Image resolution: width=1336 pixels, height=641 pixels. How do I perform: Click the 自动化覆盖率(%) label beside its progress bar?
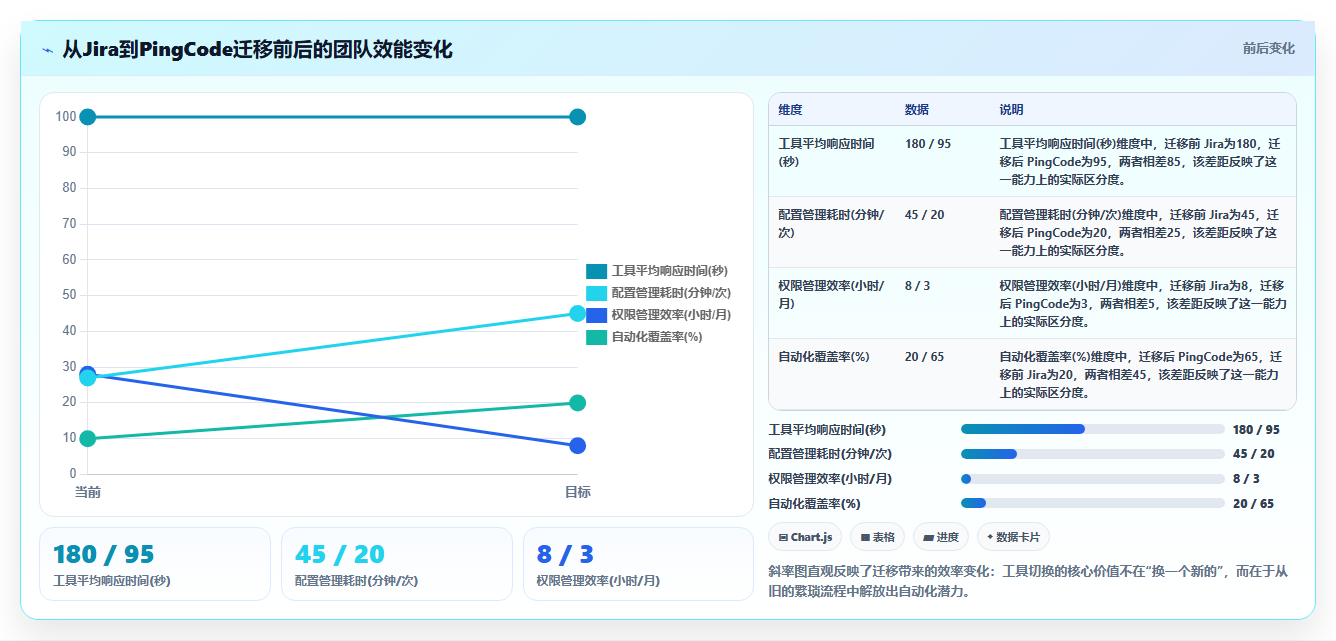(814, 504)
